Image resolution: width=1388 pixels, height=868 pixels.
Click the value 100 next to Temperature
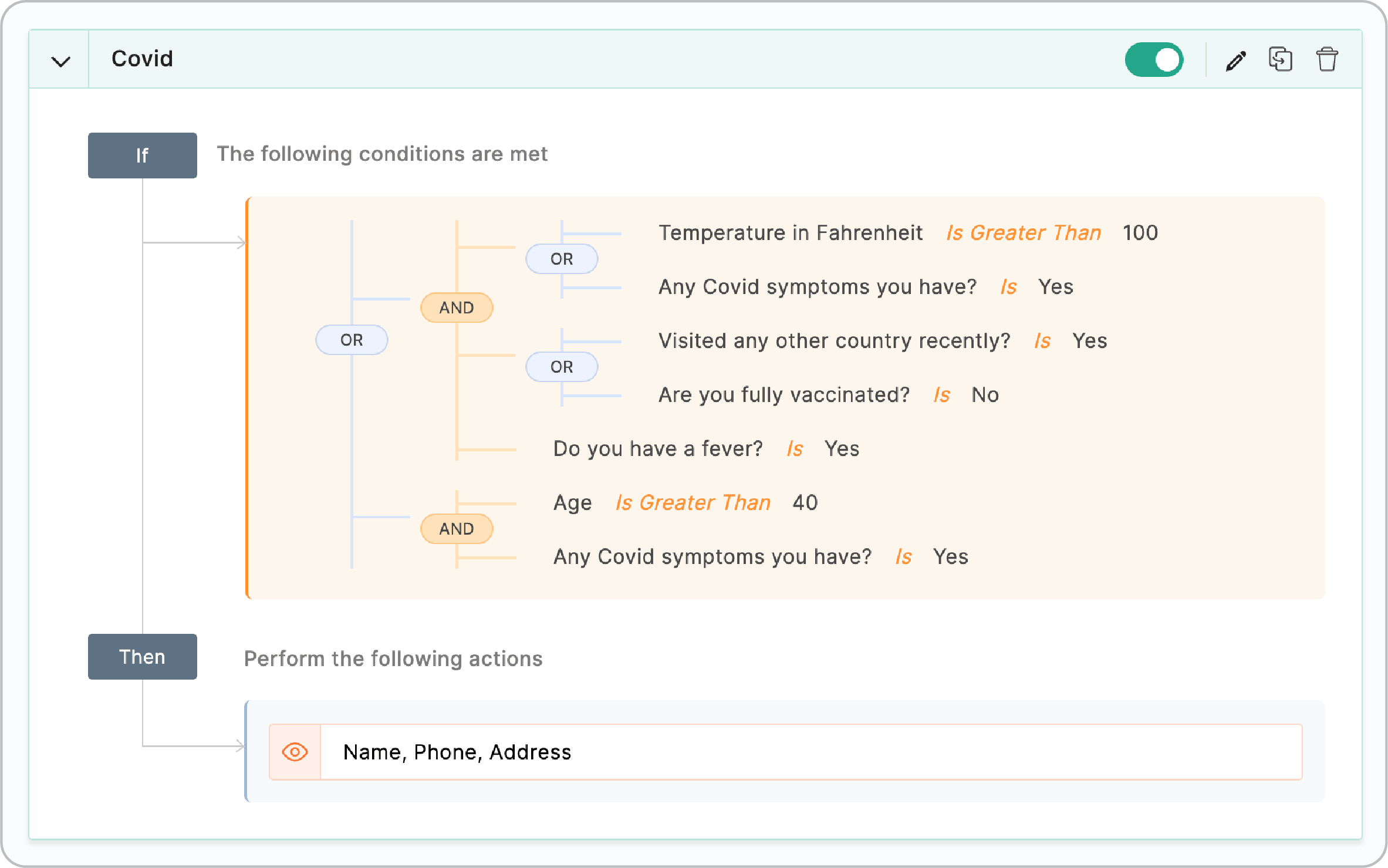click(1140, 232)
